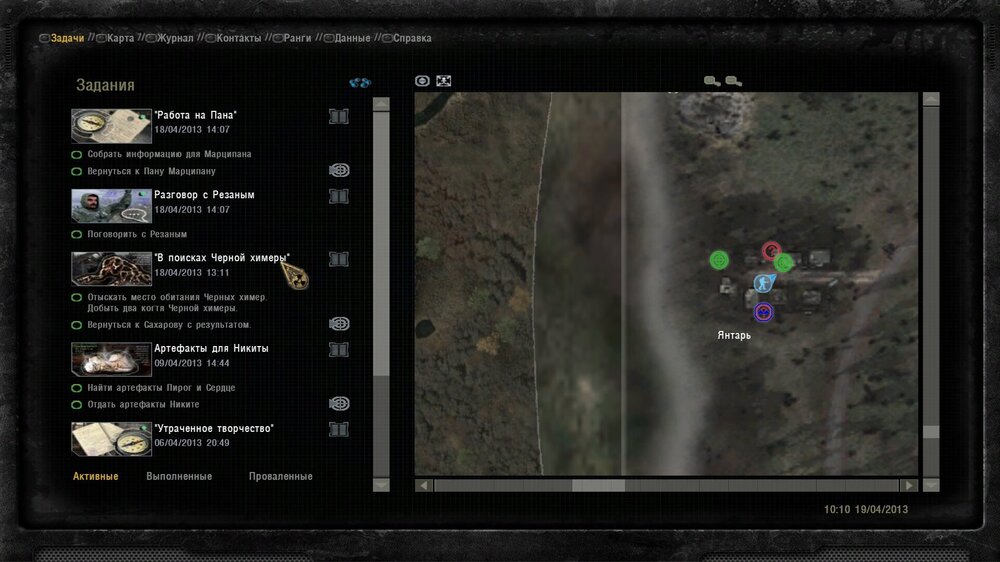Image resolution: width=1000 pixels, height=562 pixels.
Task: Open description of Разговор с Резаным task
Action: pos(339,196)
